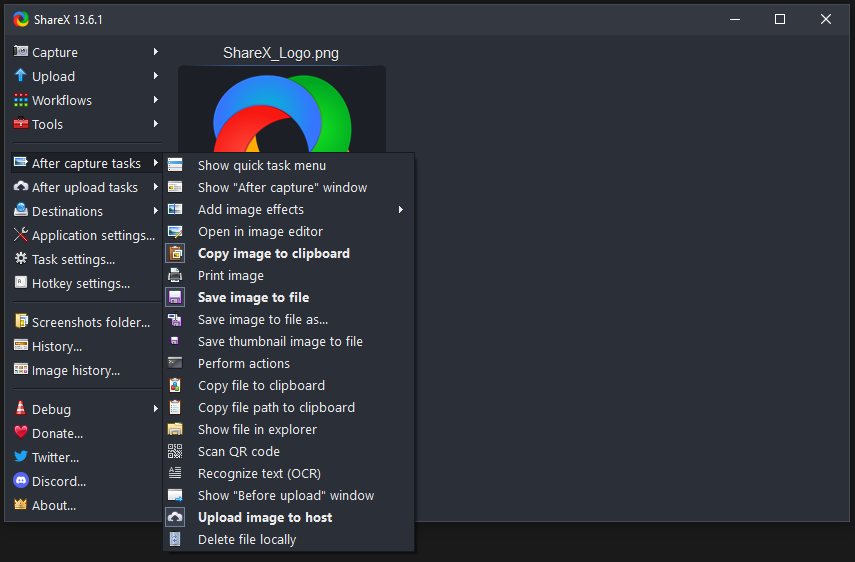Toggle Copy image to clipboard task
Viewport: 855px width, 562px height.
272,253
